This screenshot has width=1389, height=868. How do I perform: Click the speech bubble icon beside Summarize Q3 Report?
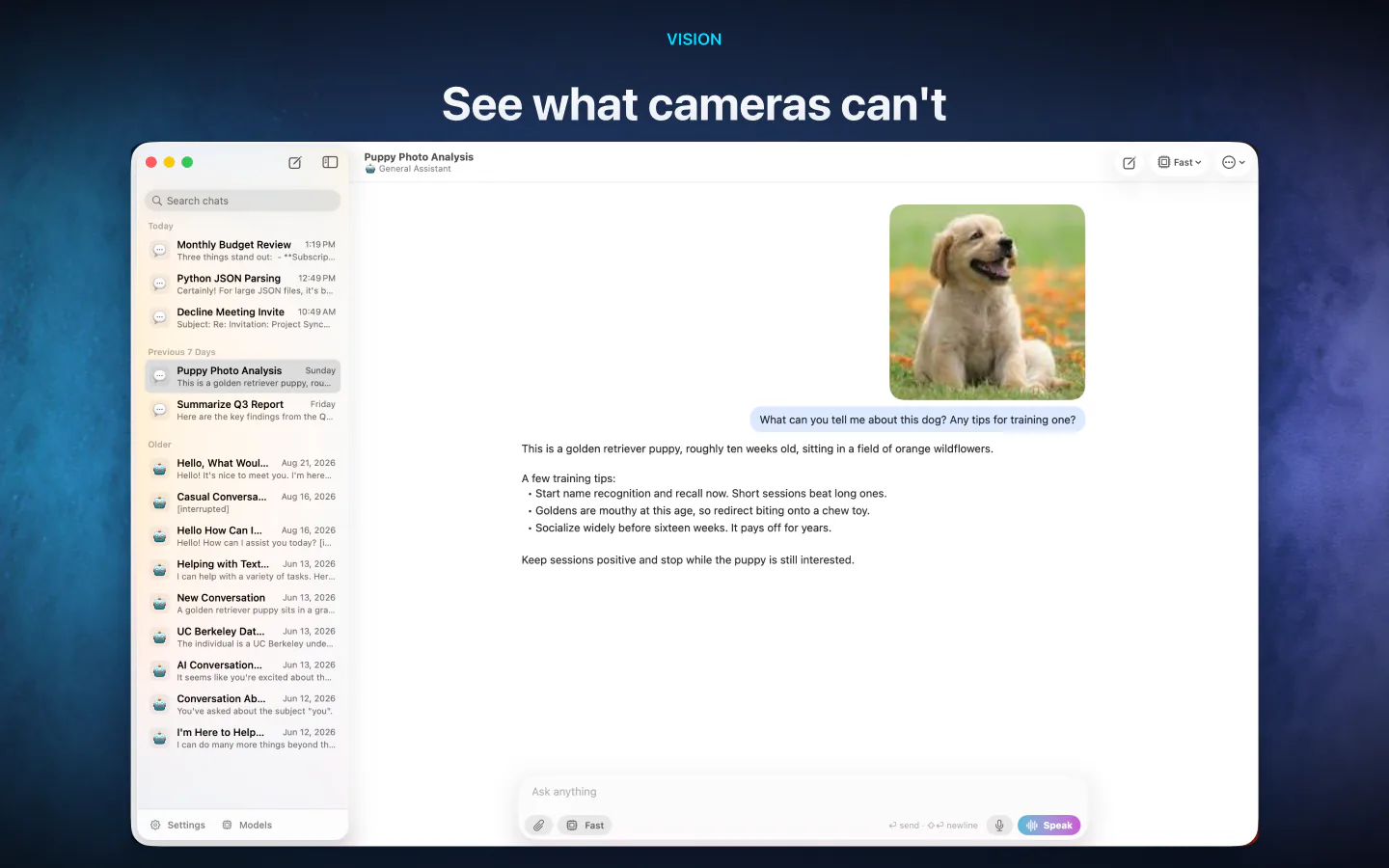pyautogui.click(x=160, y=410)
